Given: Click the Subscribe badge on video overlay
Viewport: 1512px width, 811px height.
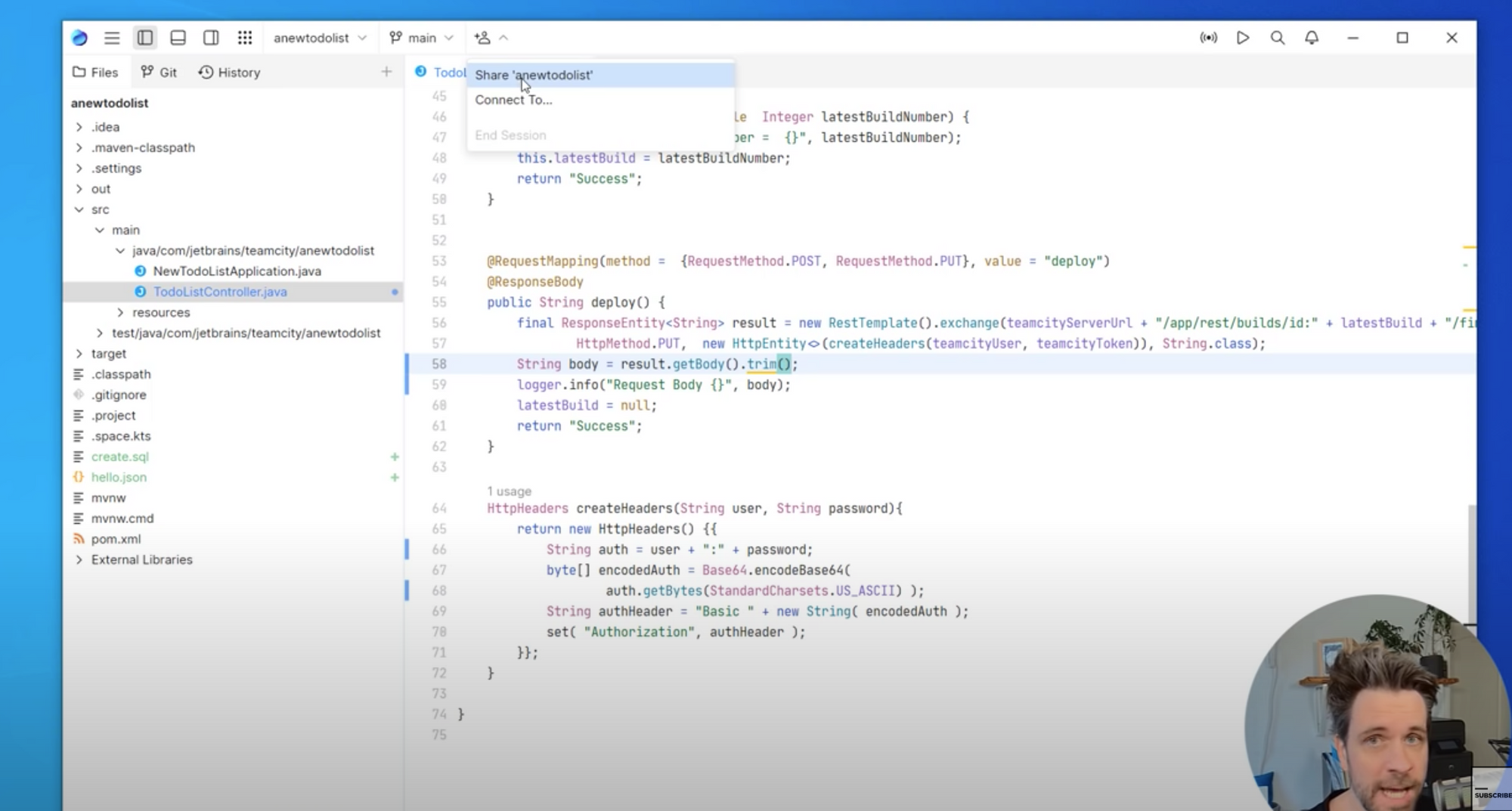Looking at the screenshot, I should (x=1492, y=794).
